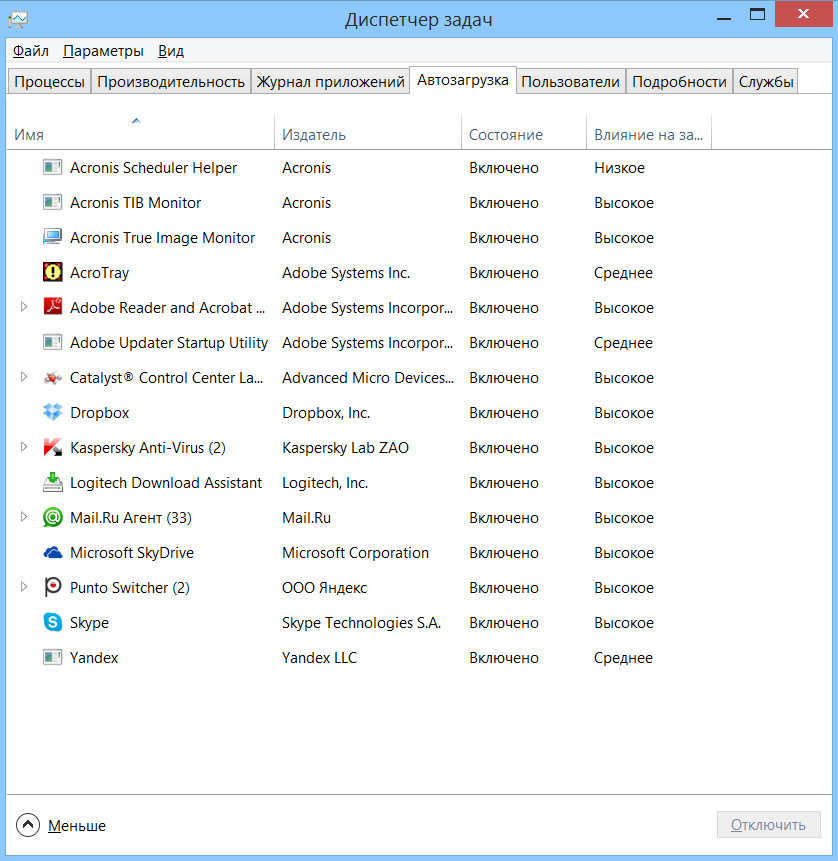Viewport: 838px width, 861px height.
Task: Expand the Mail.Ru Агент group
Action: 25,518
